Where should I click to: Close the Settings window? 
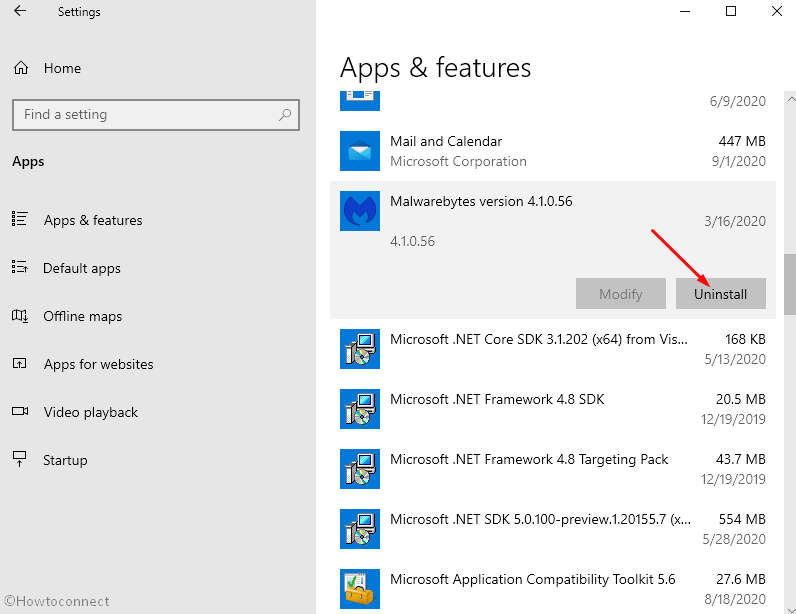pos(776,11)
